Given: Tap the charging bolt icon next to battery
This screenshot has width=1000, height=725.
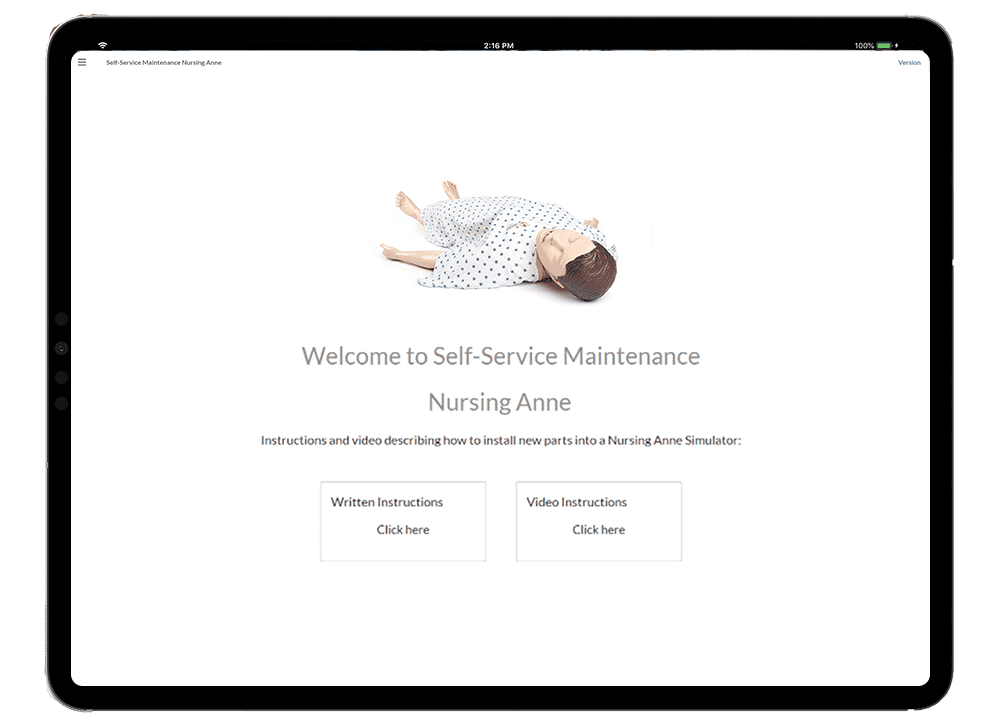Looking at the screenshot, I should 899,44.
